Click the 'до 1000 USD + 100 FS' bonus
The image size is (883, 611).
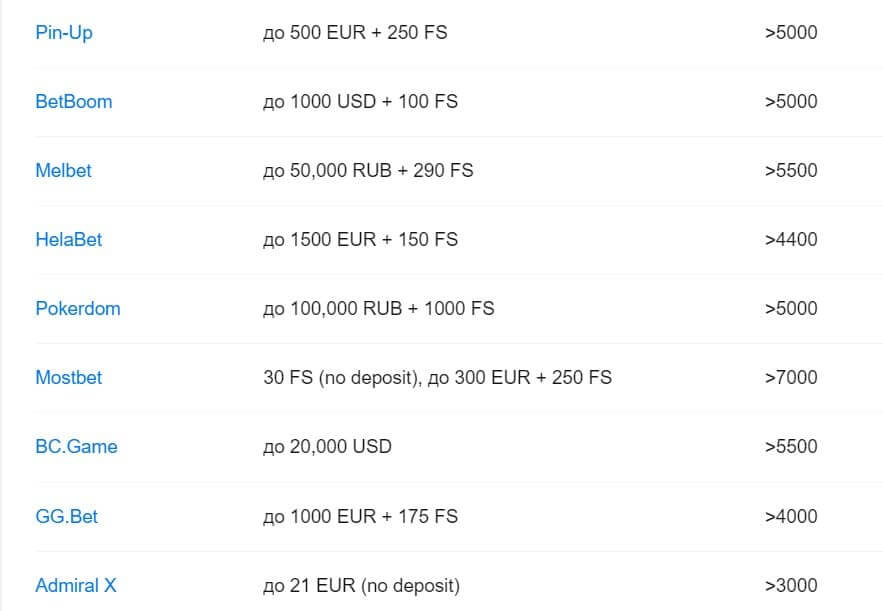[360, 101]
